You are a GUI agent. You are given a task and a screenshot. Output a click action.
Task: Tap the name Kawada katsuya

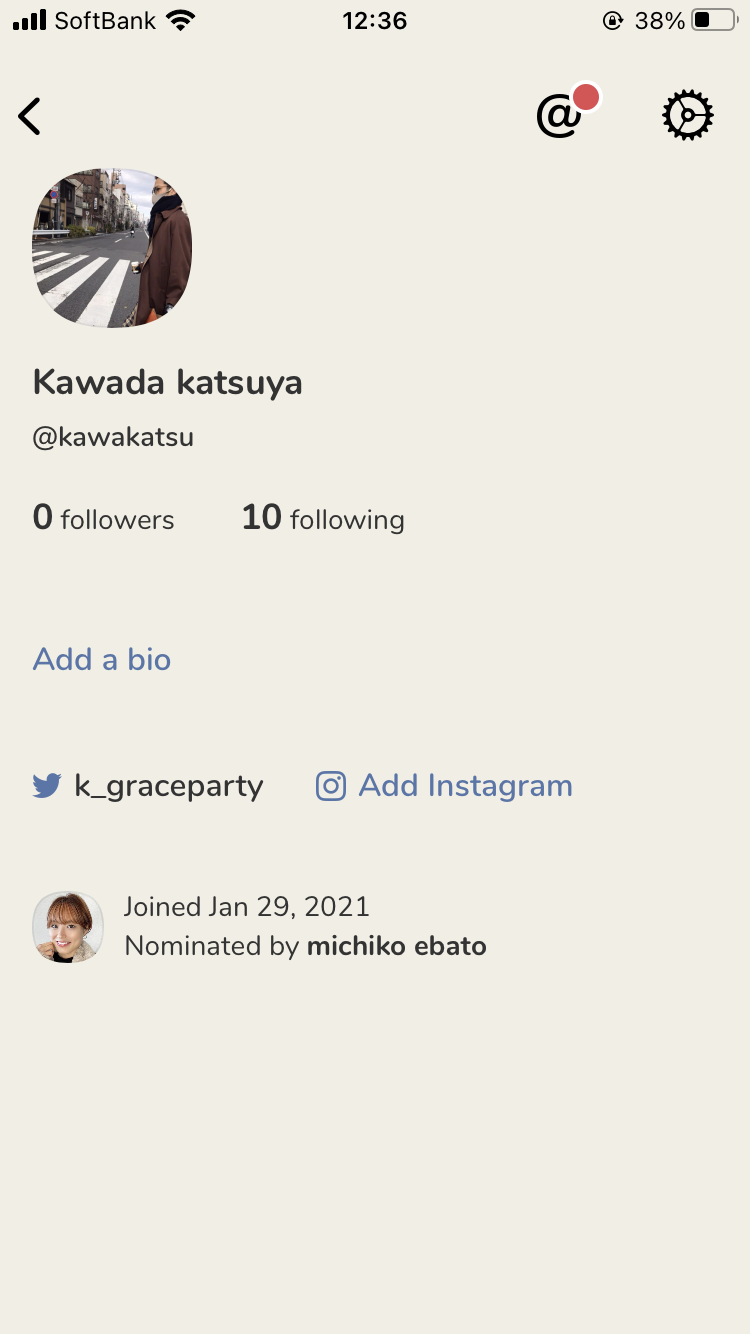pyautogui.click(x=168, y=382)
